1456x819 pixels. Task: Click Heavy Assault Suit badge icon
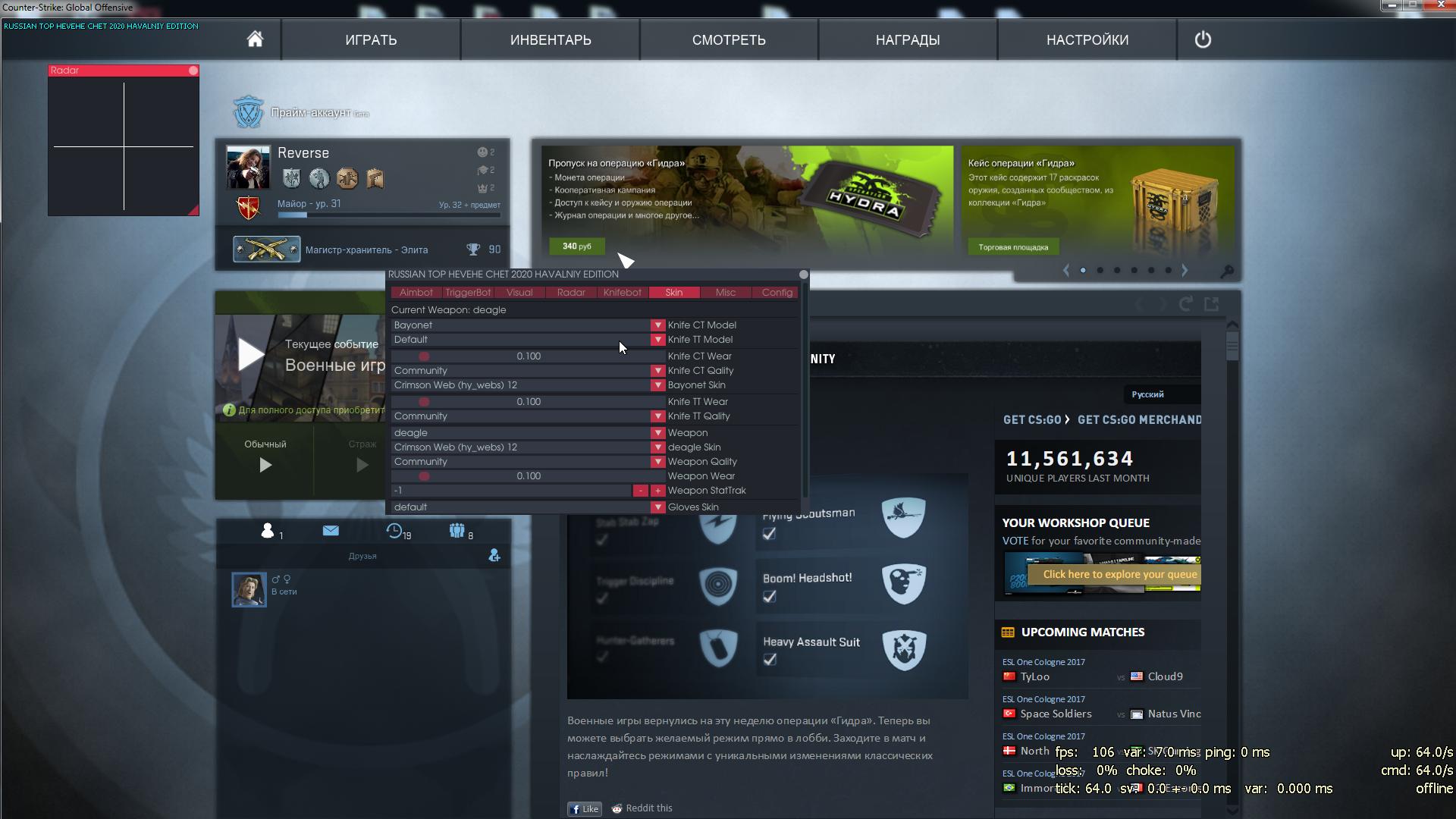[x=904, y=649]
